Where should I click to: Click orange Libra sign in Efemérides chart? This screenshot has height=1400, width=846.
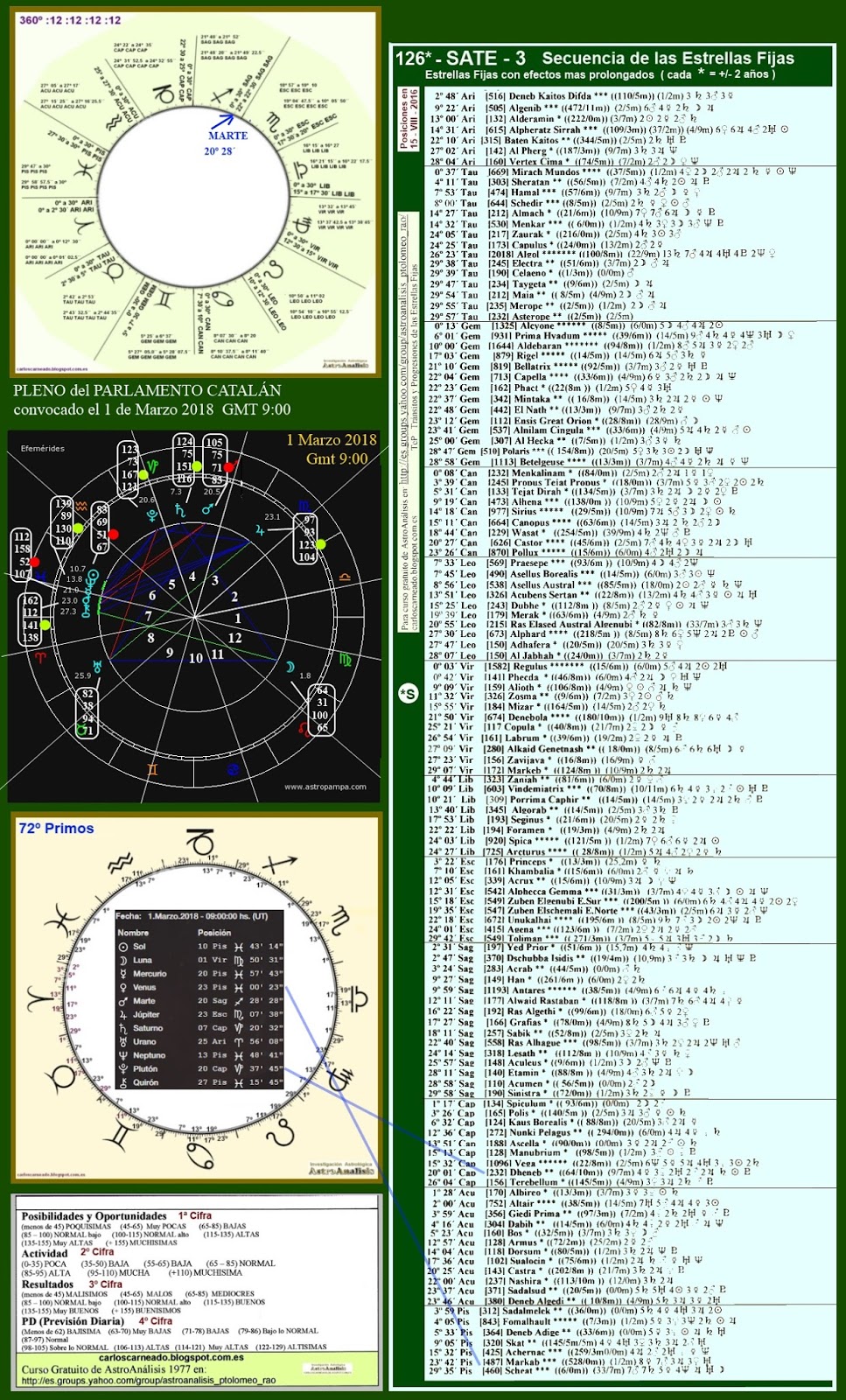[345, 577]
